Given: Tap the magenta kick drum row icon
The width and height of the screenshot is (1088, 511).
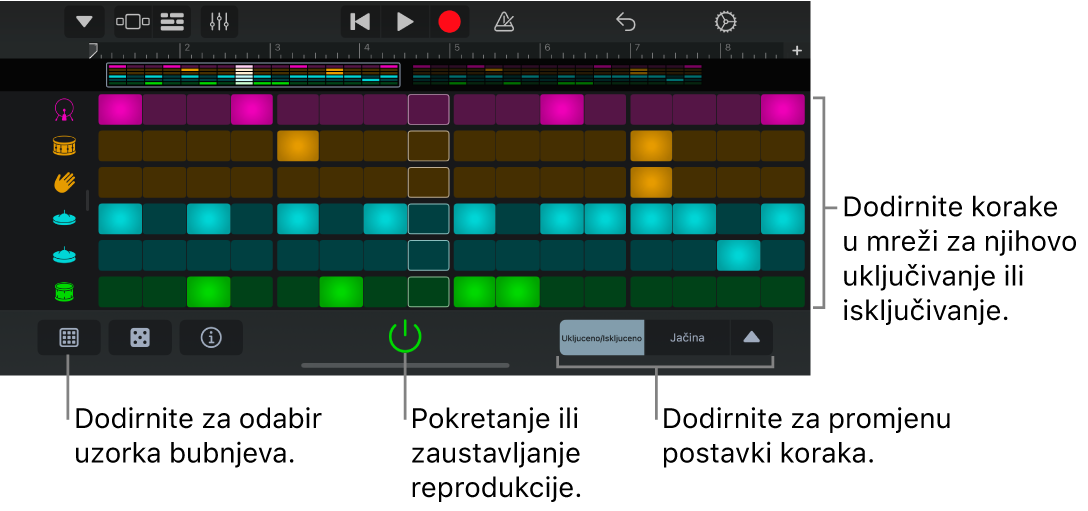Looking at the screenshot, I should 65,110.
